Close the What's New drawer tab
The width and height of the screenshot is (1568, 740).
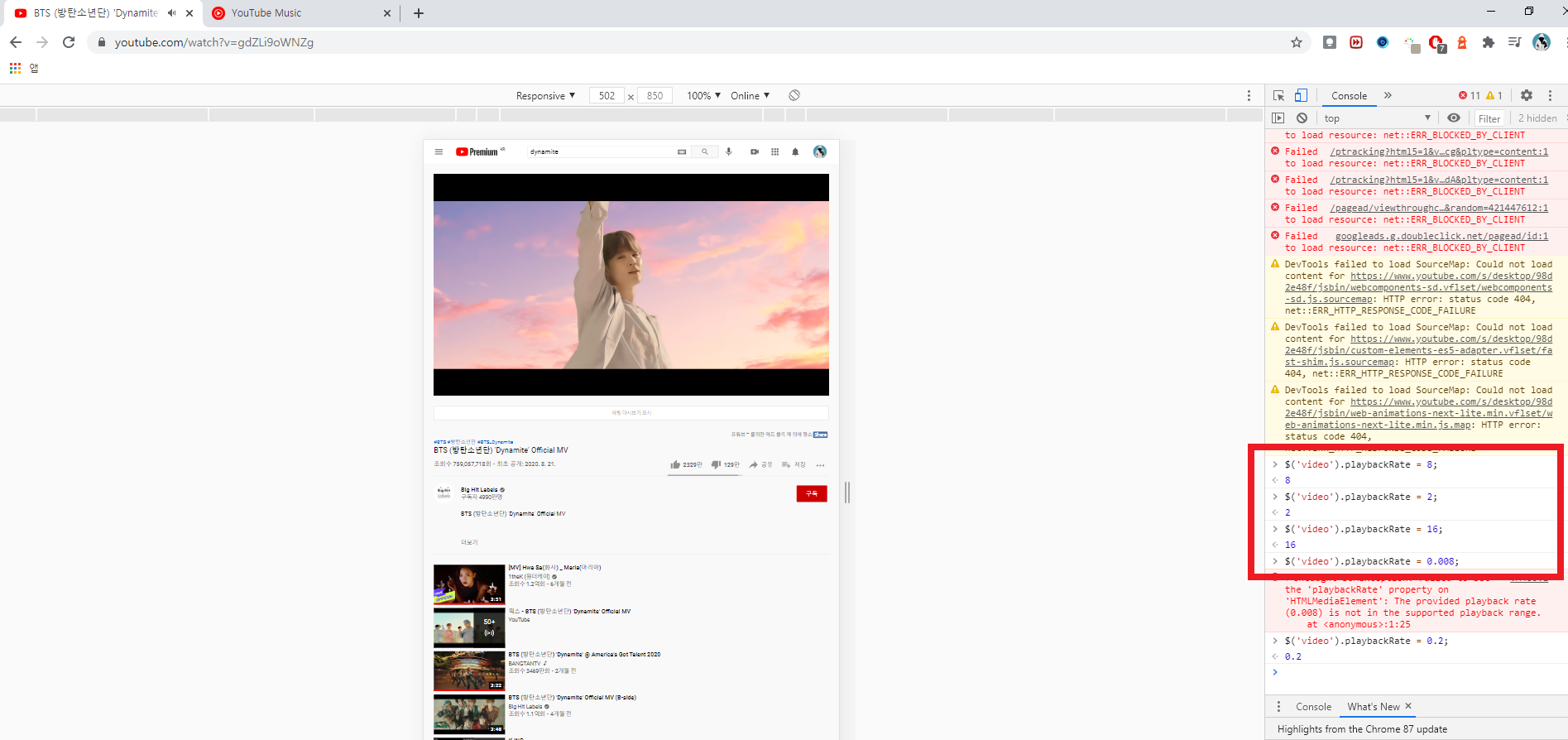1408,706
